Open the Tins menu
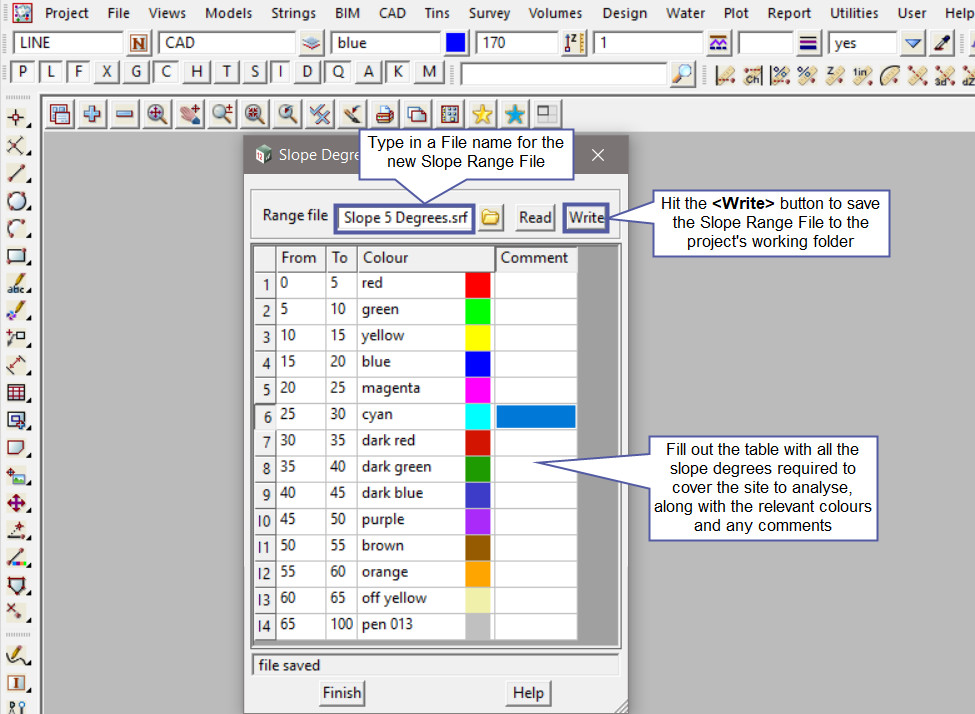The image size is (975, 714). pos(436,13)
